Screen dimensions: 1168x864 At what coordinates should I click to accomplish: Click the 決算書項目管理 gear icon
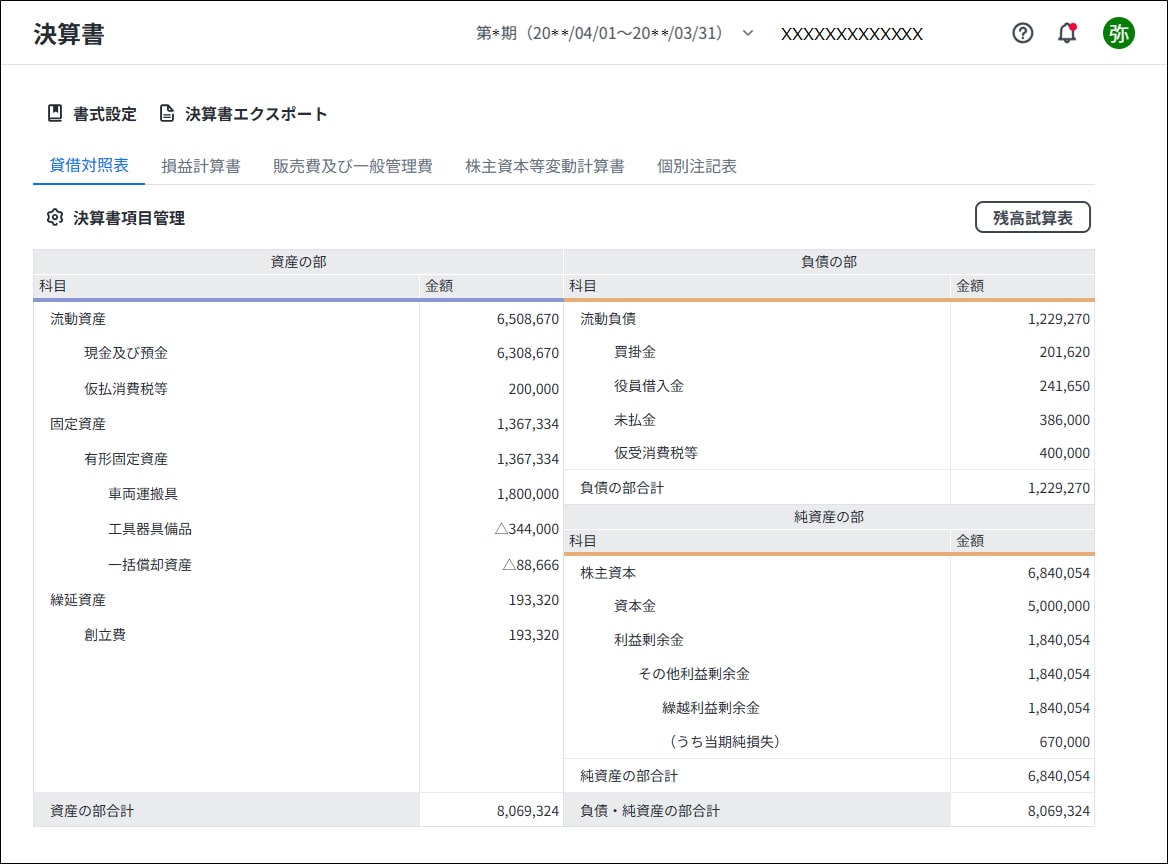tap(54, 217)
